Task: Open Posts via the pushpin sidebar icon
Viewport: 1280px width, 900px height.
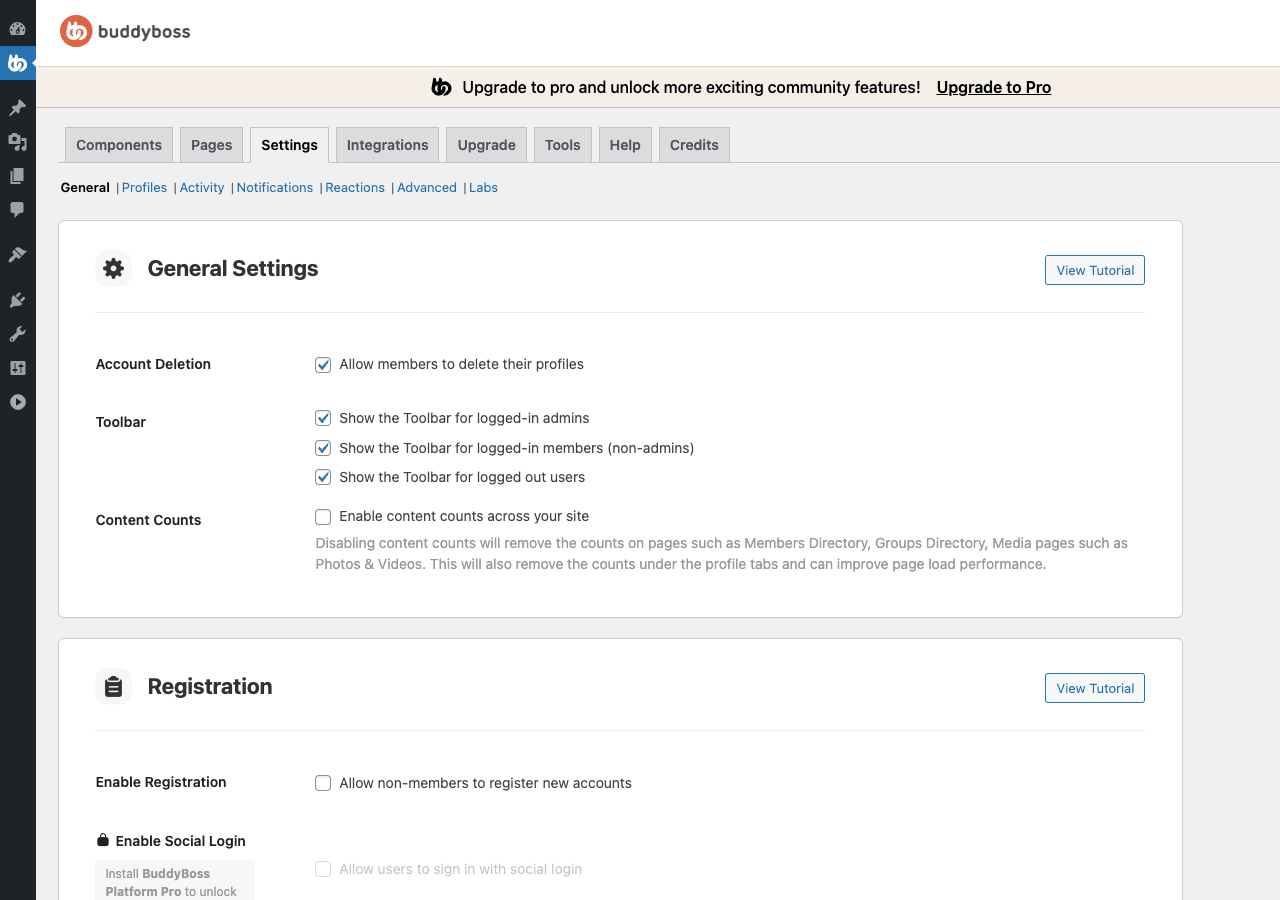Action: [17, 107]
